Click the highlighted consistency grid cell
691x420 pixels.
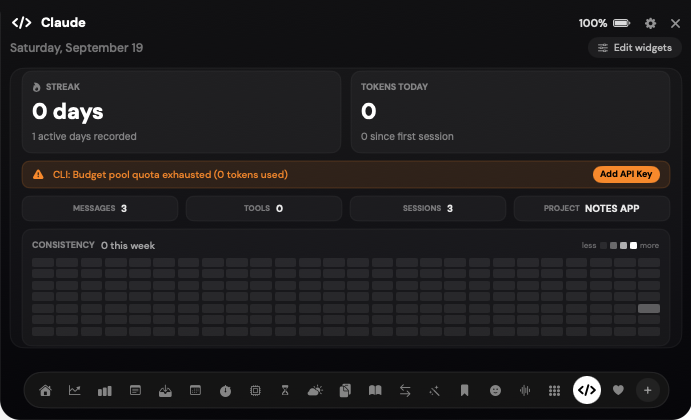[x=649, y=308]
